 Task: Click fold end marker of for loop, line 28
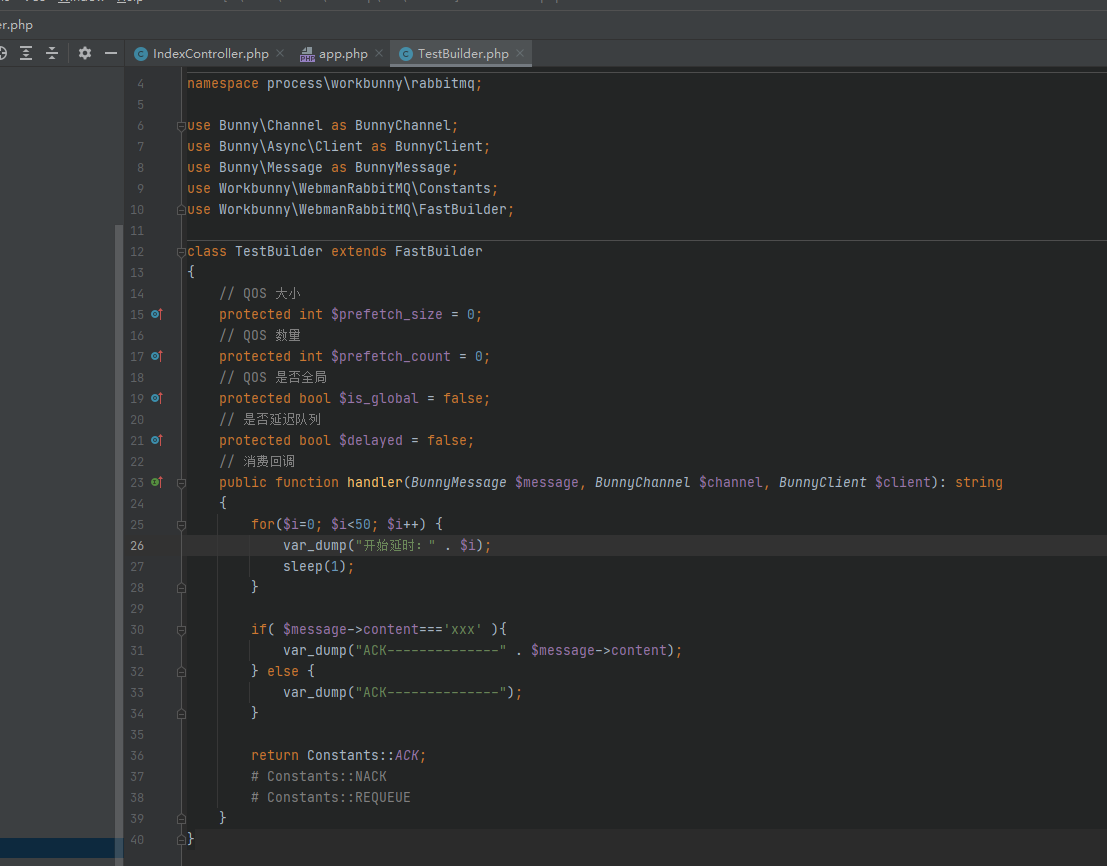click(181, 588)
